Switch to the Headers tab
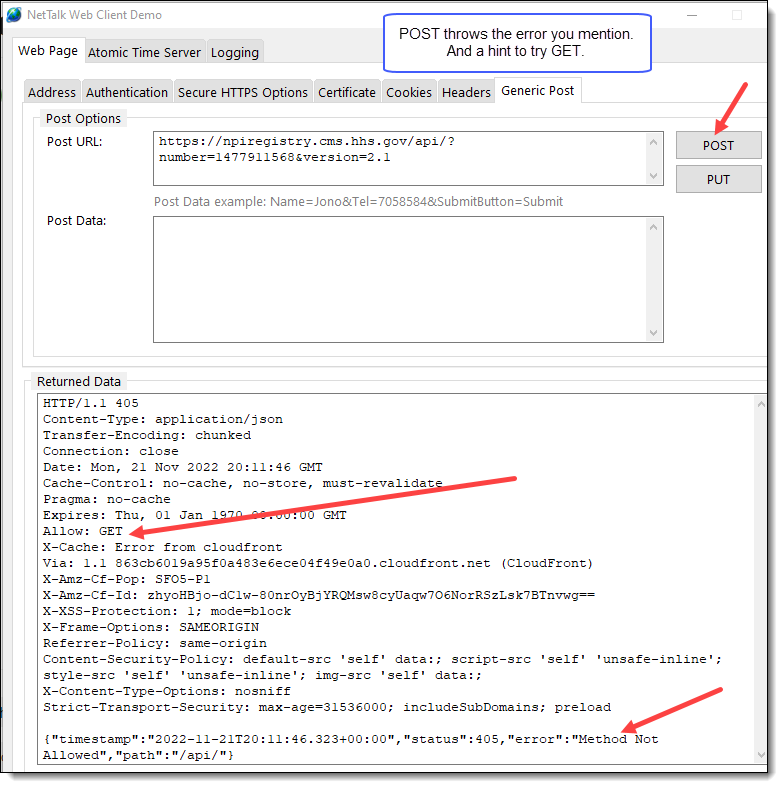783x788 pixels. [466, 92]
